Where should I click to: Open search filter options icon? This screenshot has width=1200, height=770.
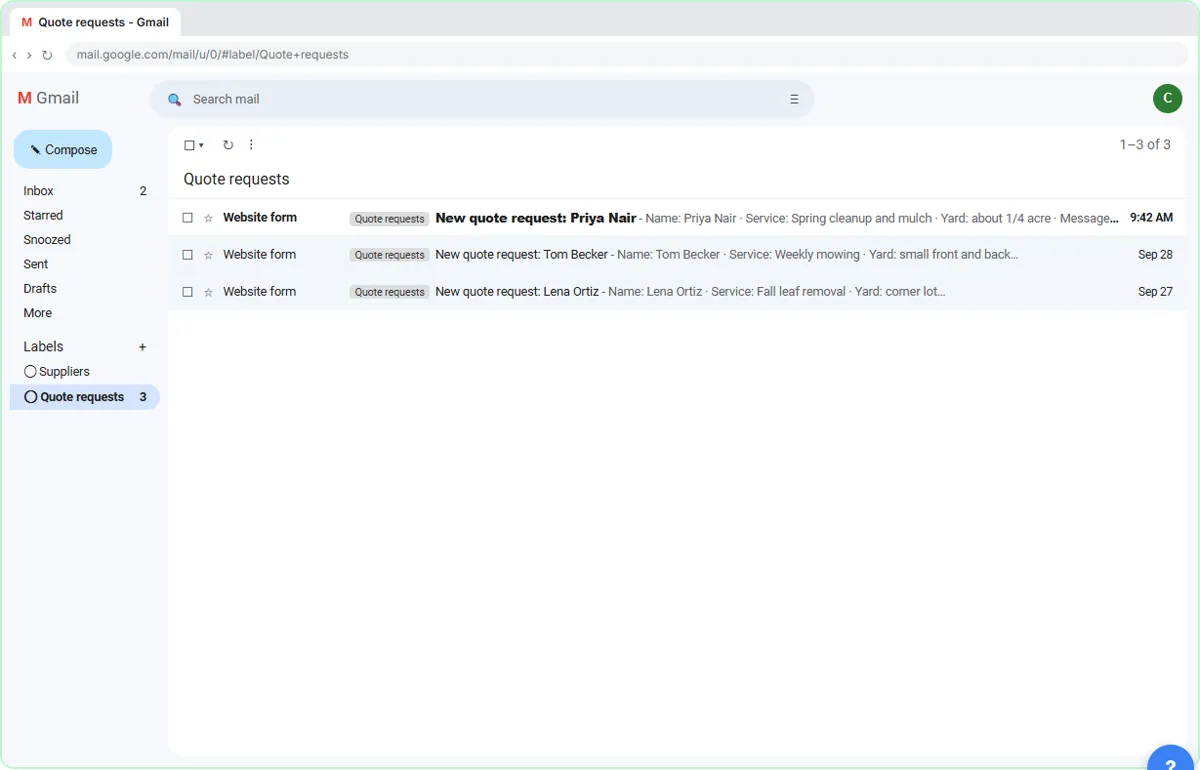tap(794, 99)
